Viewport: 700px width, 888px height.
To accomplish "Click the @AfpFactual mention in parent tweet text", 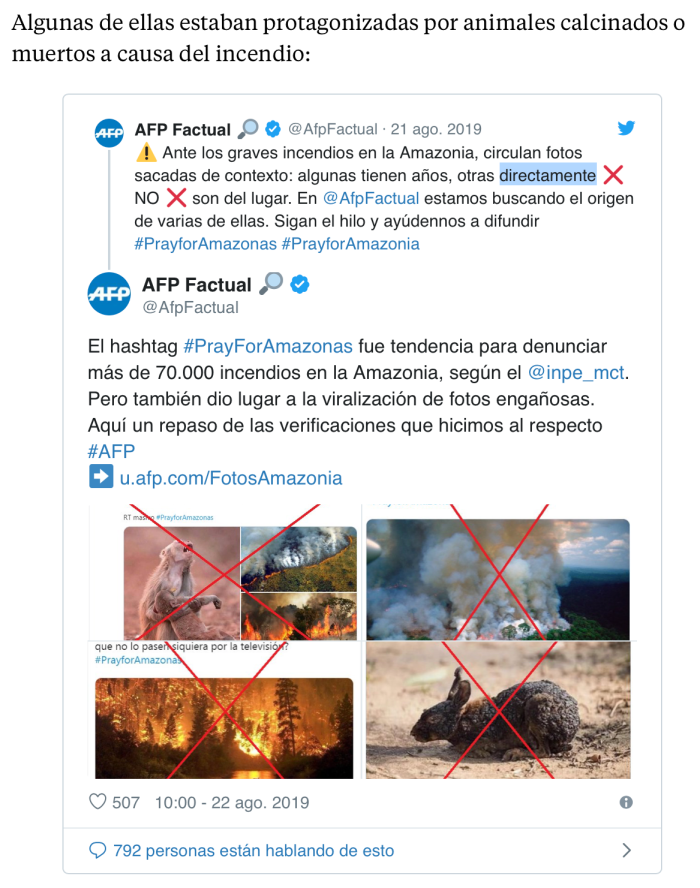I will [x=371, y=199].
